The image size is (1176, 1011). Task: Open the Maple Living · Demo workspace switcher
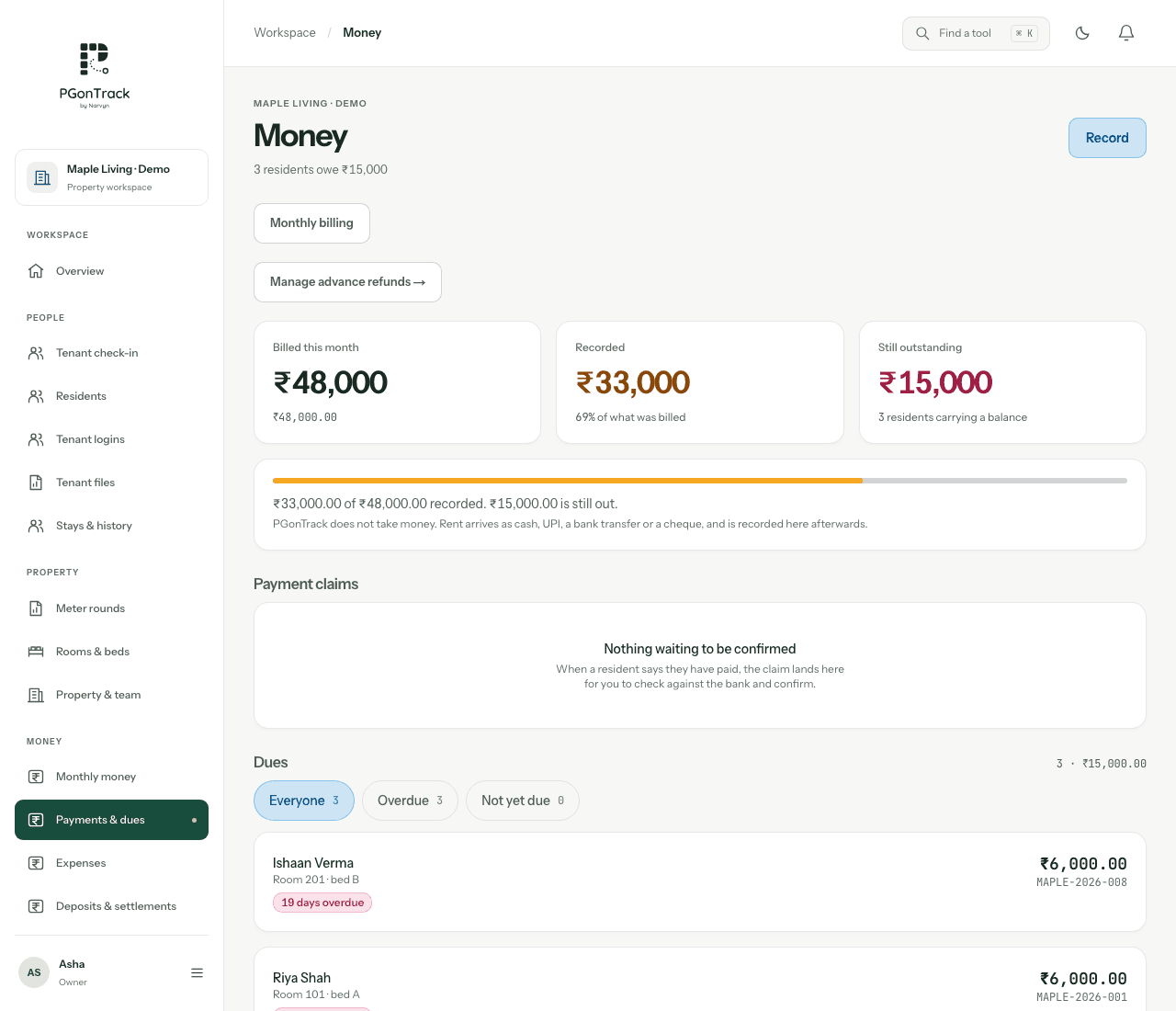coord(111,177)
